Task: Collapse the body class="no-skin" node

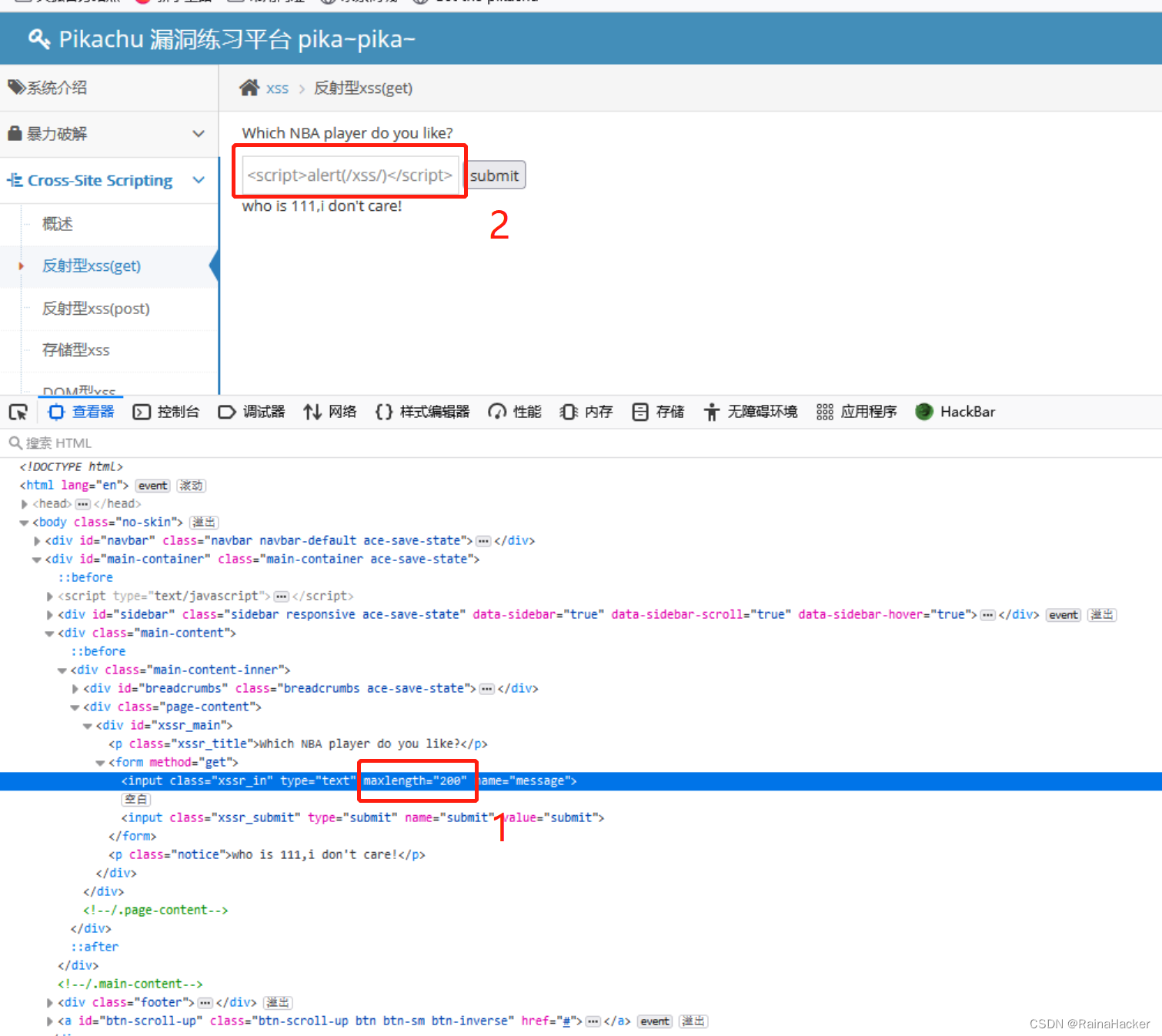Action: [x=25, y=523]
